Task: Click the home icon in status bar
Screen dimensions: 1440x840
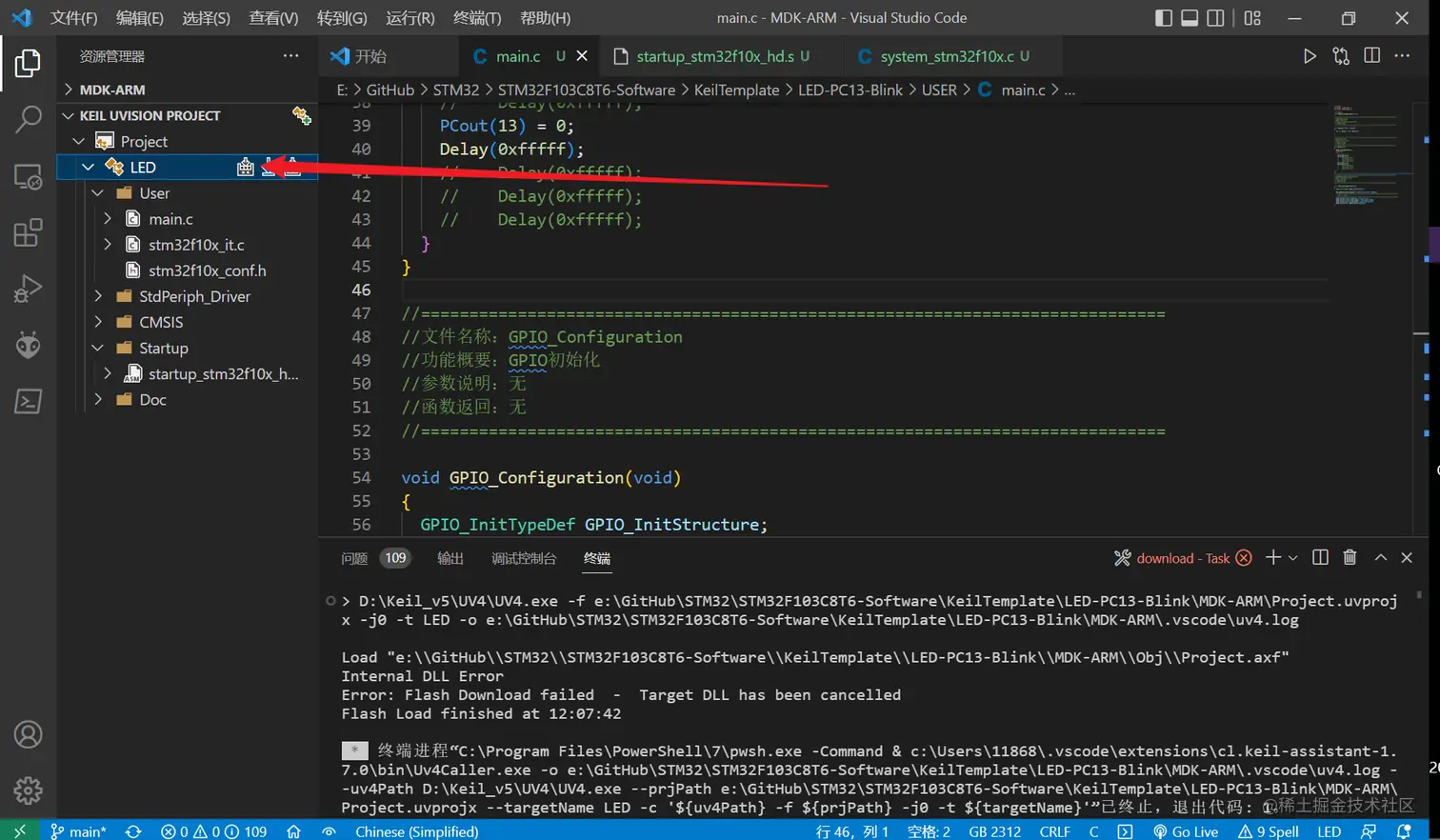Action: click(293, 831)
